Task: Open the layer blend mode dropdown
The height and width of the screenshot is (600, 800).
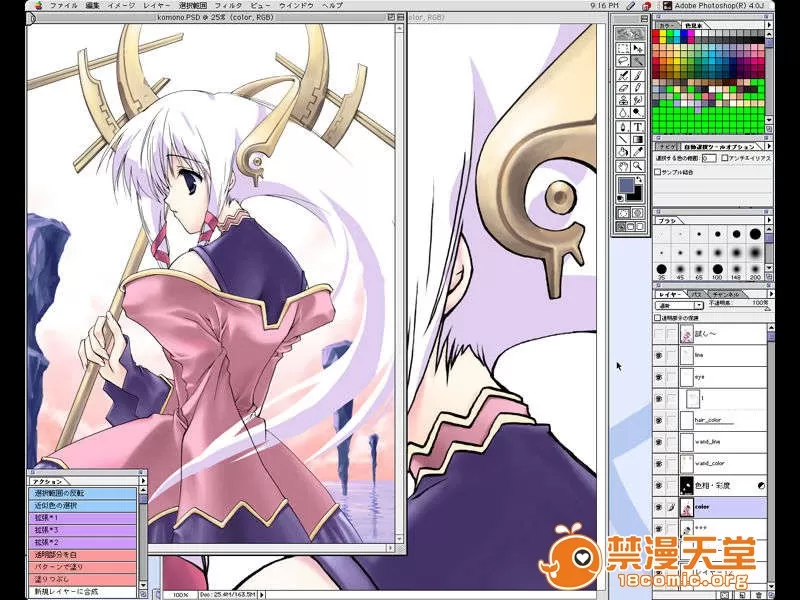Action: point(680,306)
